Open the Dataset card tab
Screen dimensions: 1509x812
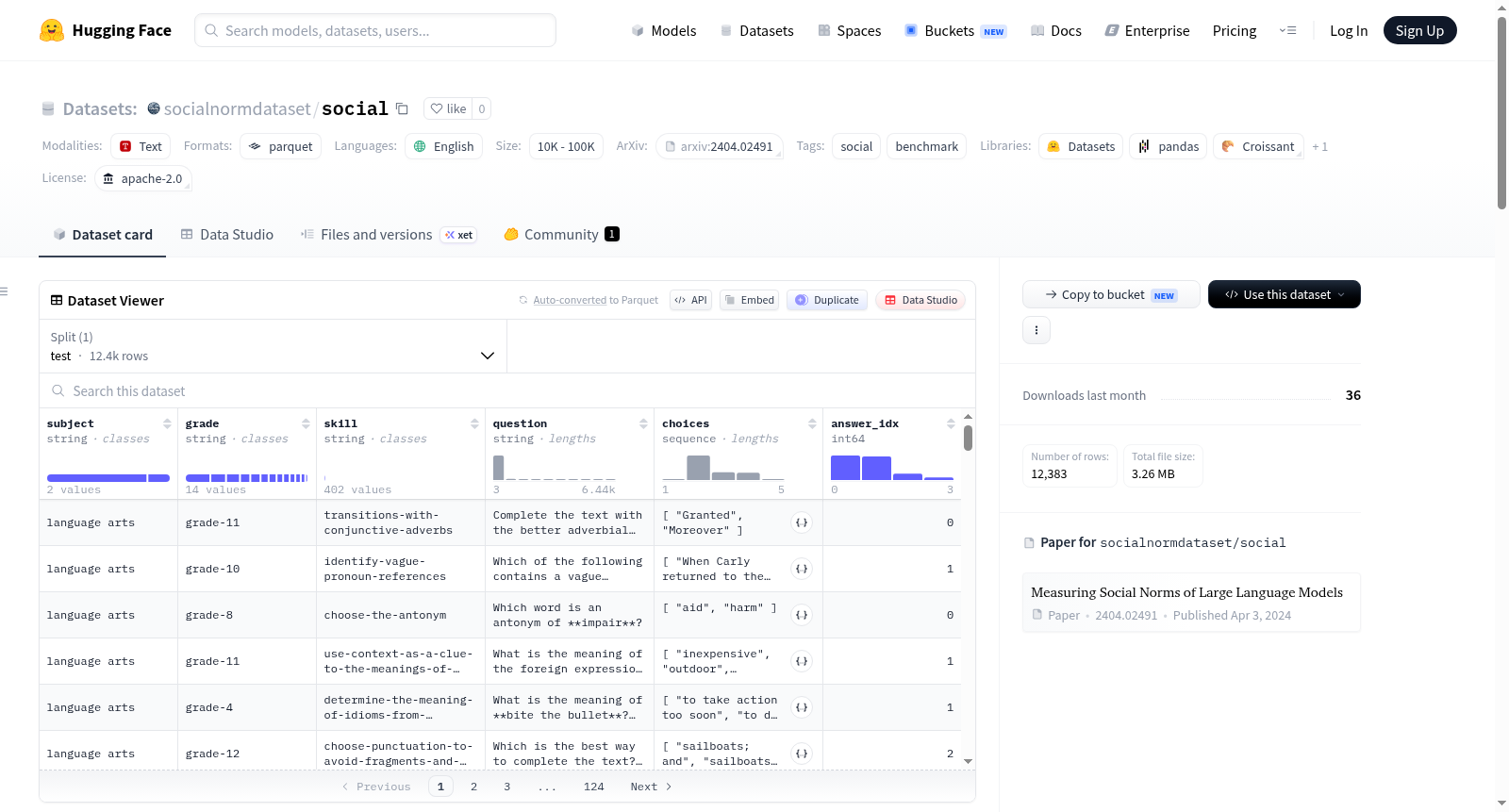click(x=102, y=234)
